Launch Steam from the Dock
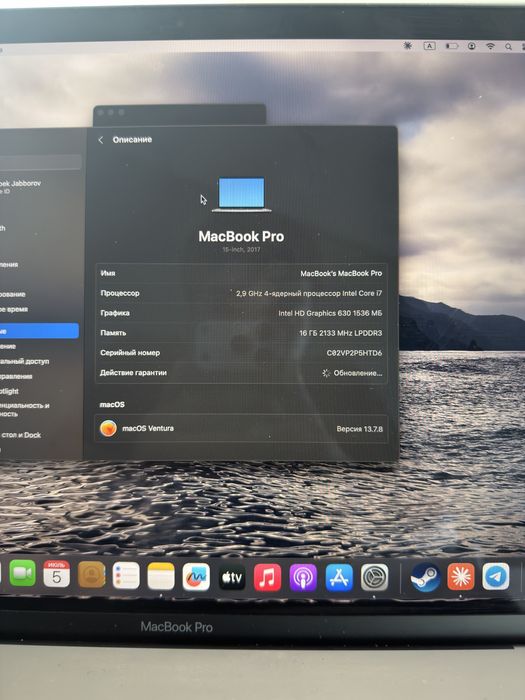This screenshot has width=525, height=700. [425, 577]
